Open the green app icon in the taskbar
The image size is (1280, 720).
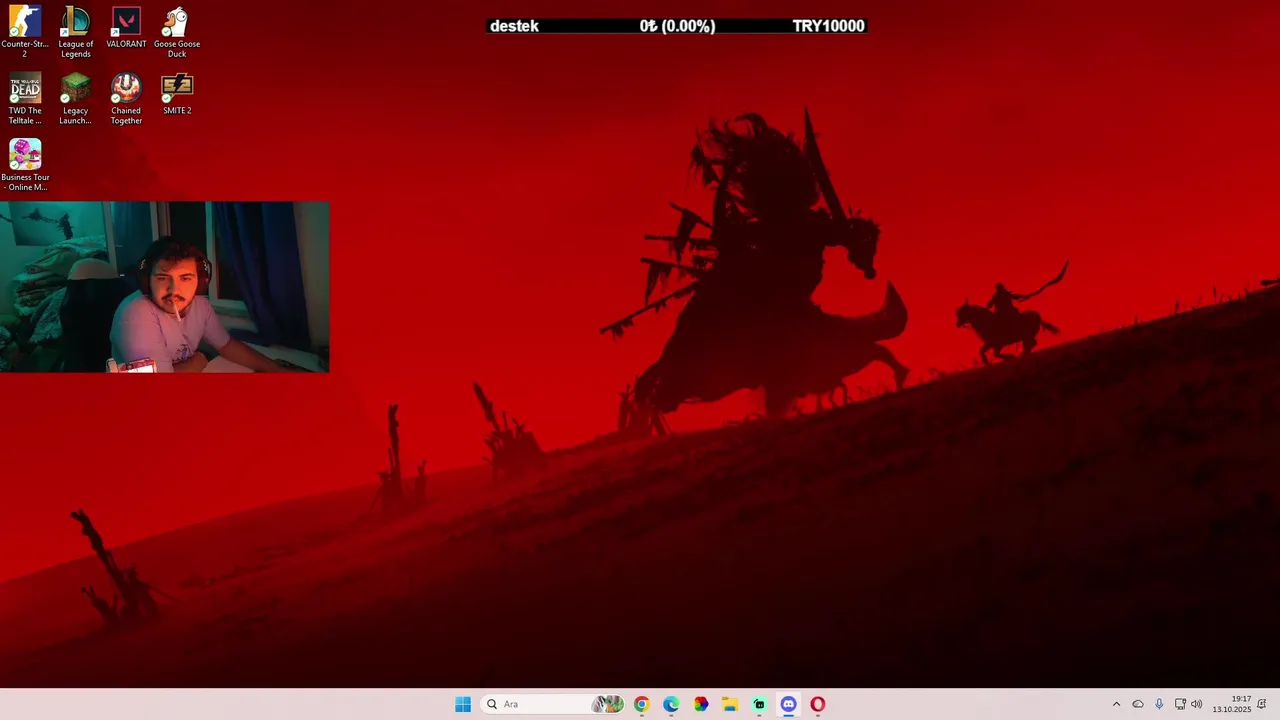click(x=759, y=704)
